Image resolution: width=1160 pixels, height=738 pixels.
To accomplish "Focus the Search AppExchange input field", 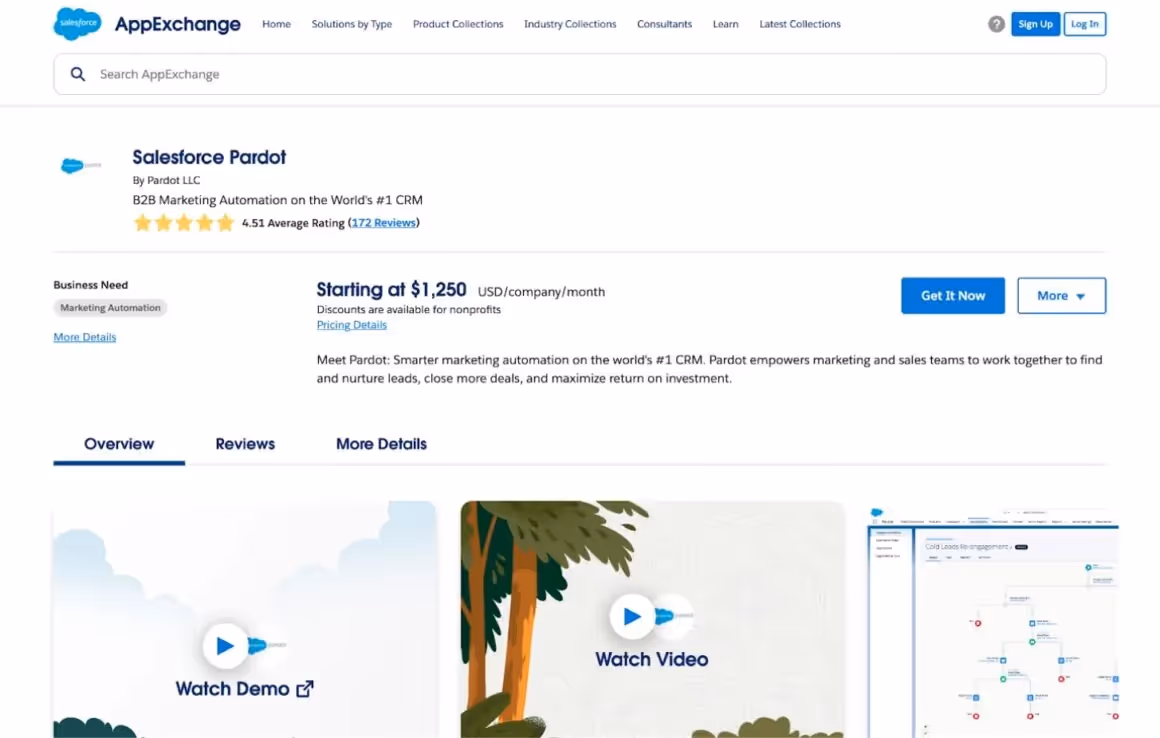I will [579, 74].
